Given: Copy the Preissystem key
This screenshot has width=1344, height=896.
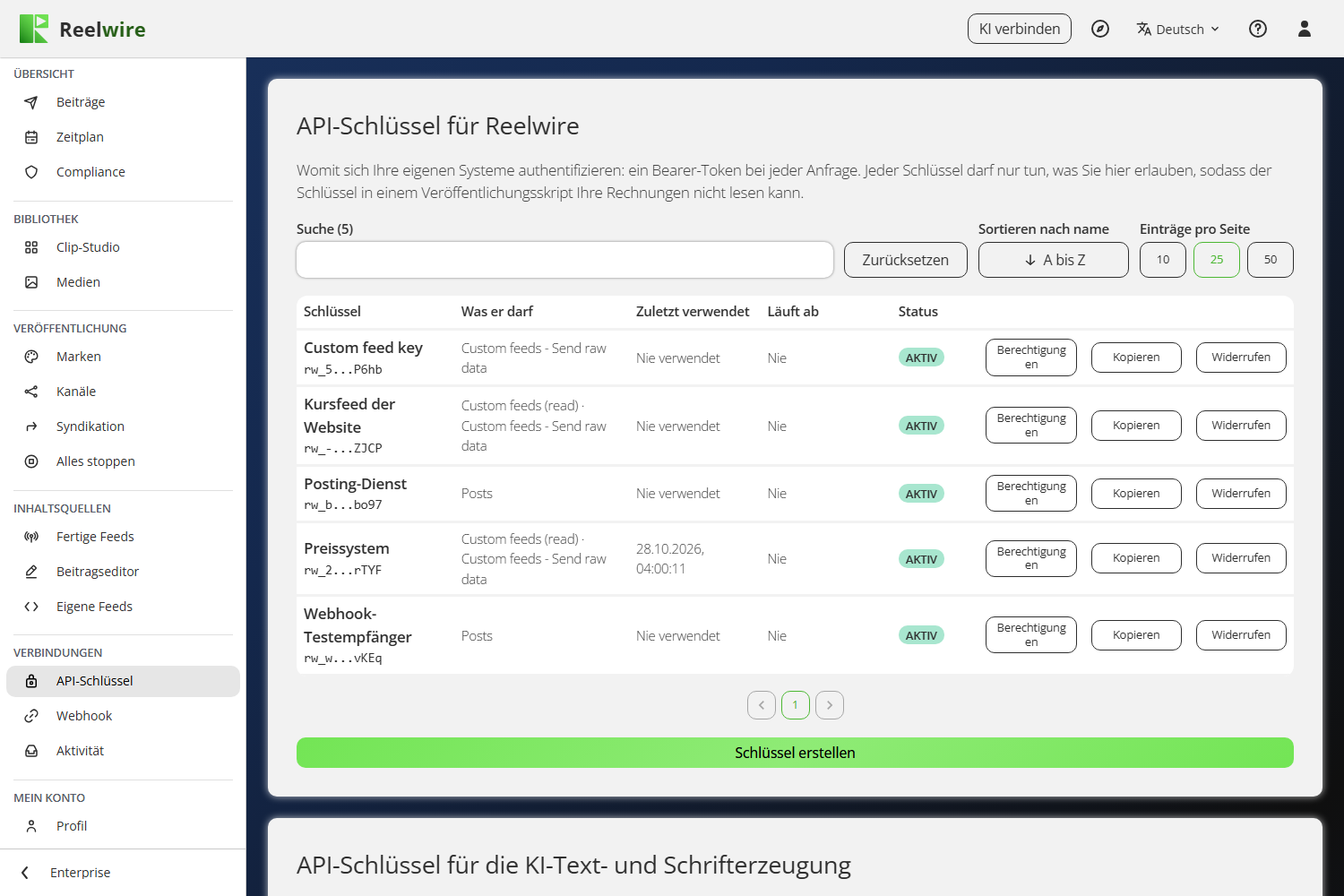Looking at the screenshot, I should tap(1136, 558).
